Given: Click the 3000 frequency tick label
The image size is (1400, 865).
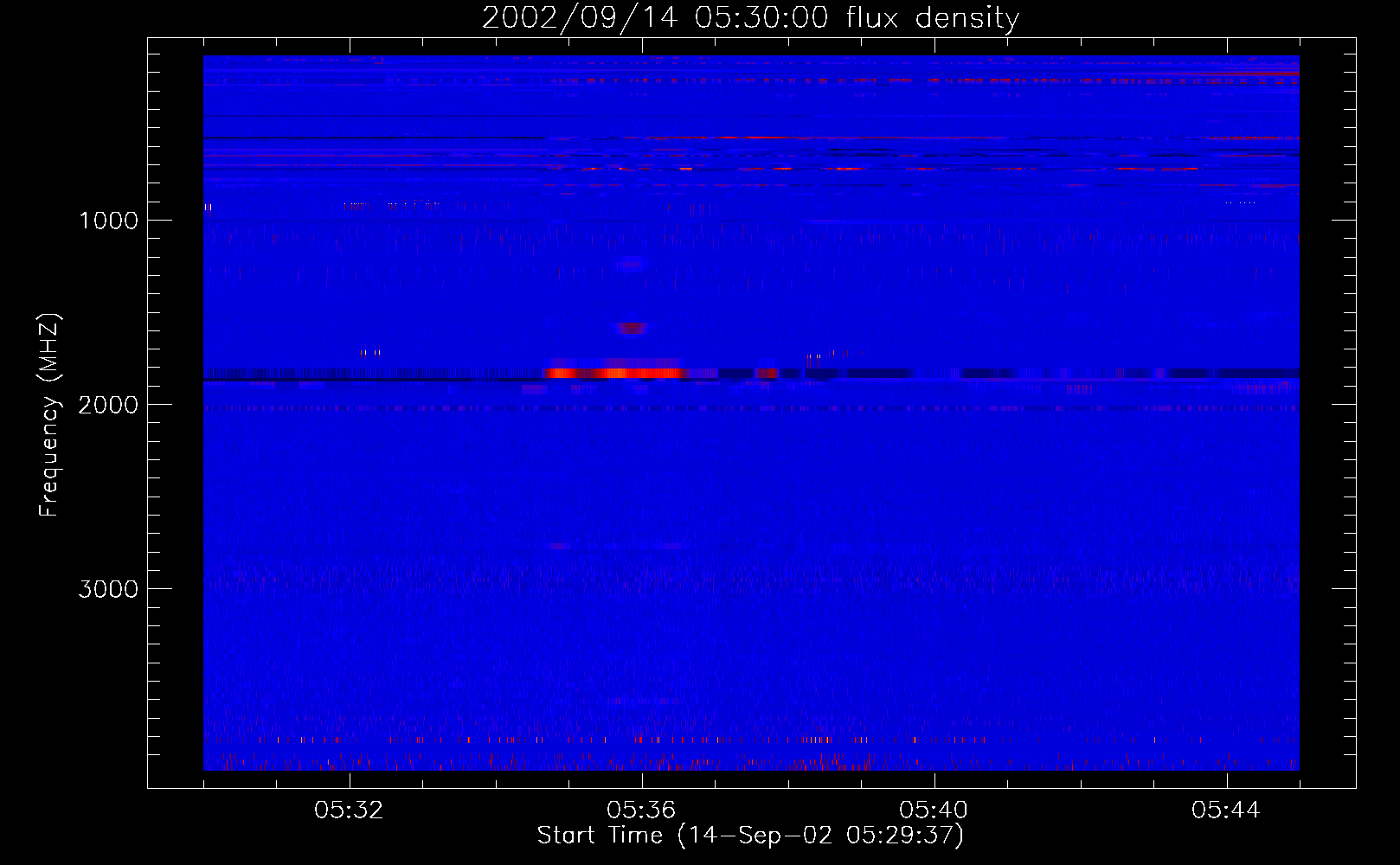Looking at the screenshot, I should pyautogui.click(x=108, y=589).
